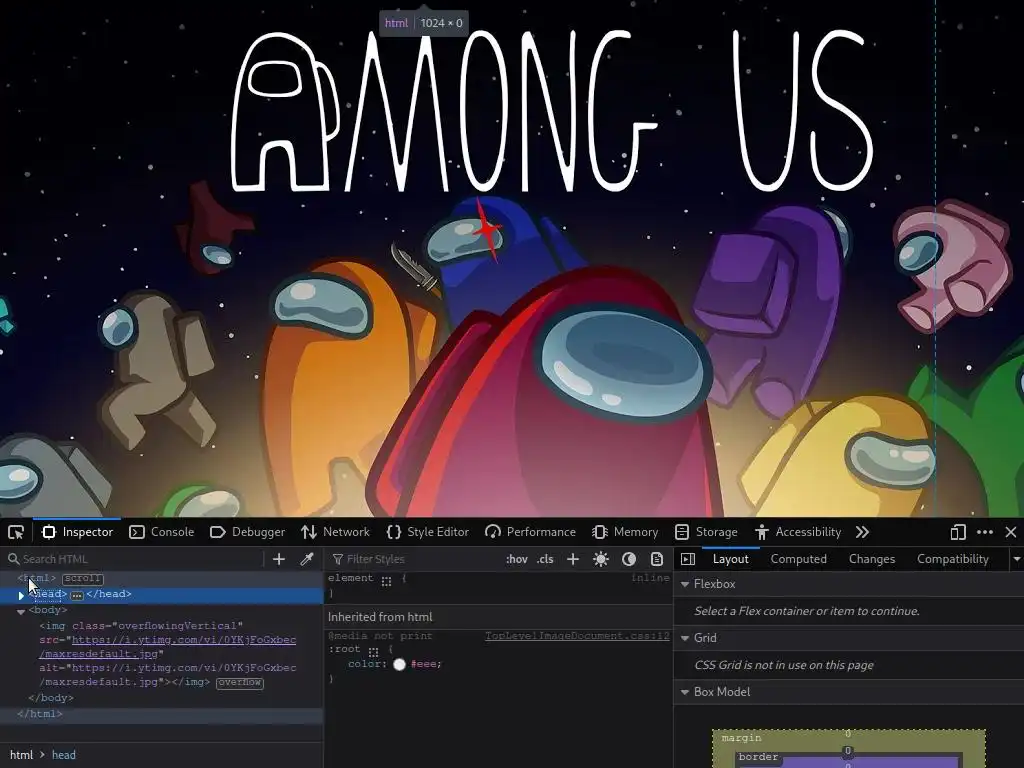The height and width of the screenshot is (768, 1024).
Task: Open the sidebar tabs overflow dropdown
Action: [1016, 559]
